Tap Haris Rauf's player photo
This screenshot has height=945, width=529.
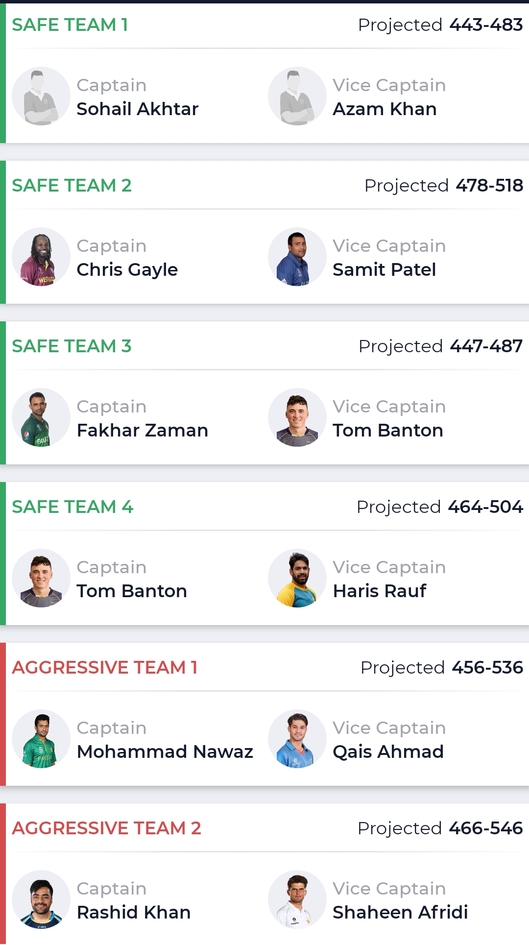297,578
